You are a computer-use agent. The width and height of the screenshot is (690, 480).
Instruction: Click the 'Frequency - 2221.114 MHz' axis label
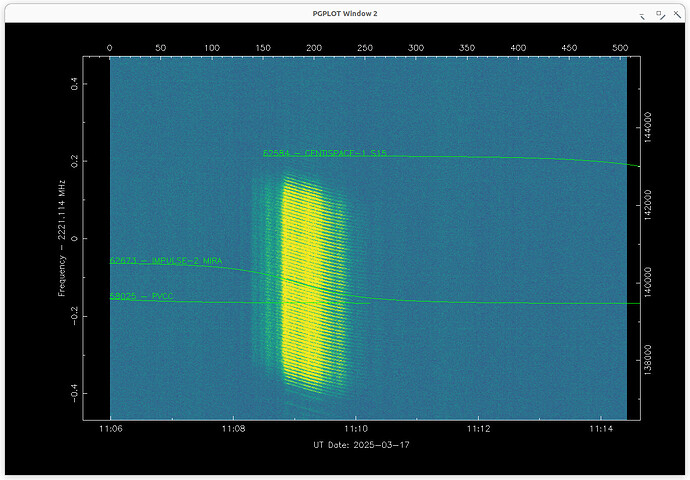[x=62, y=238]
